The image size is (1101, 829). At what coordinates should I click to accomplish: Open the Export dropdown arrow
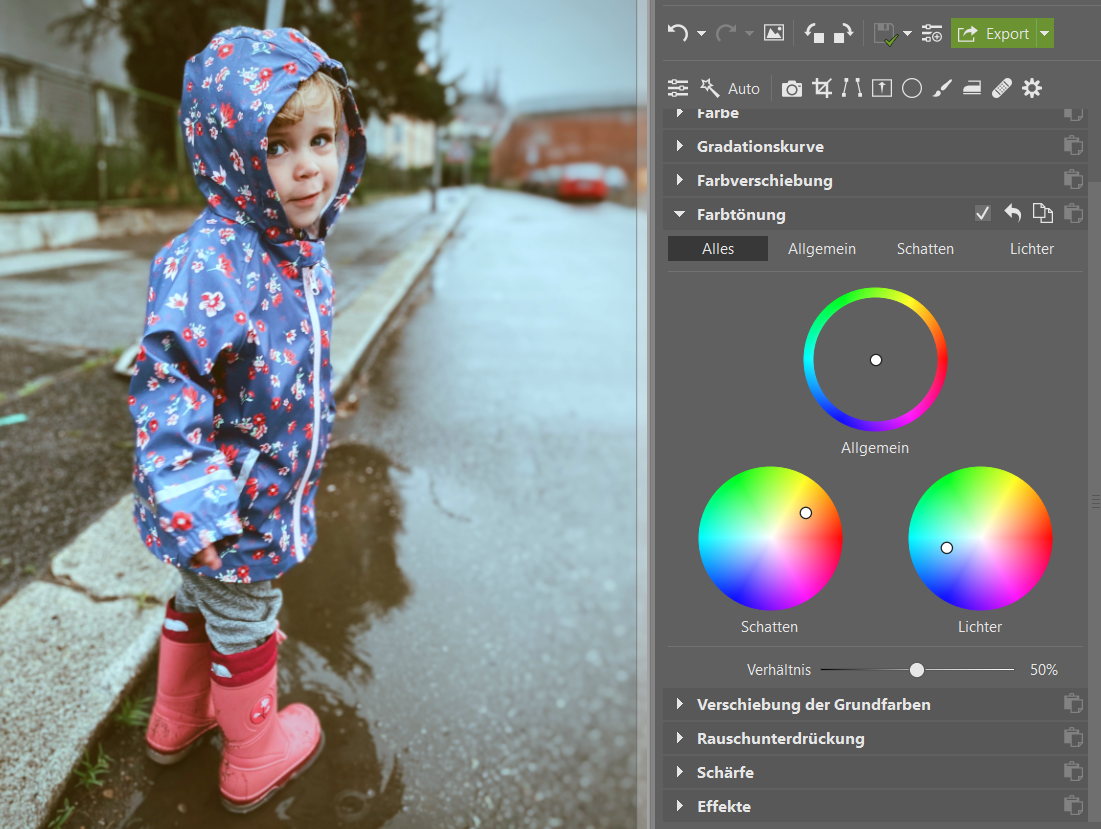click(x=1045, y=33)
